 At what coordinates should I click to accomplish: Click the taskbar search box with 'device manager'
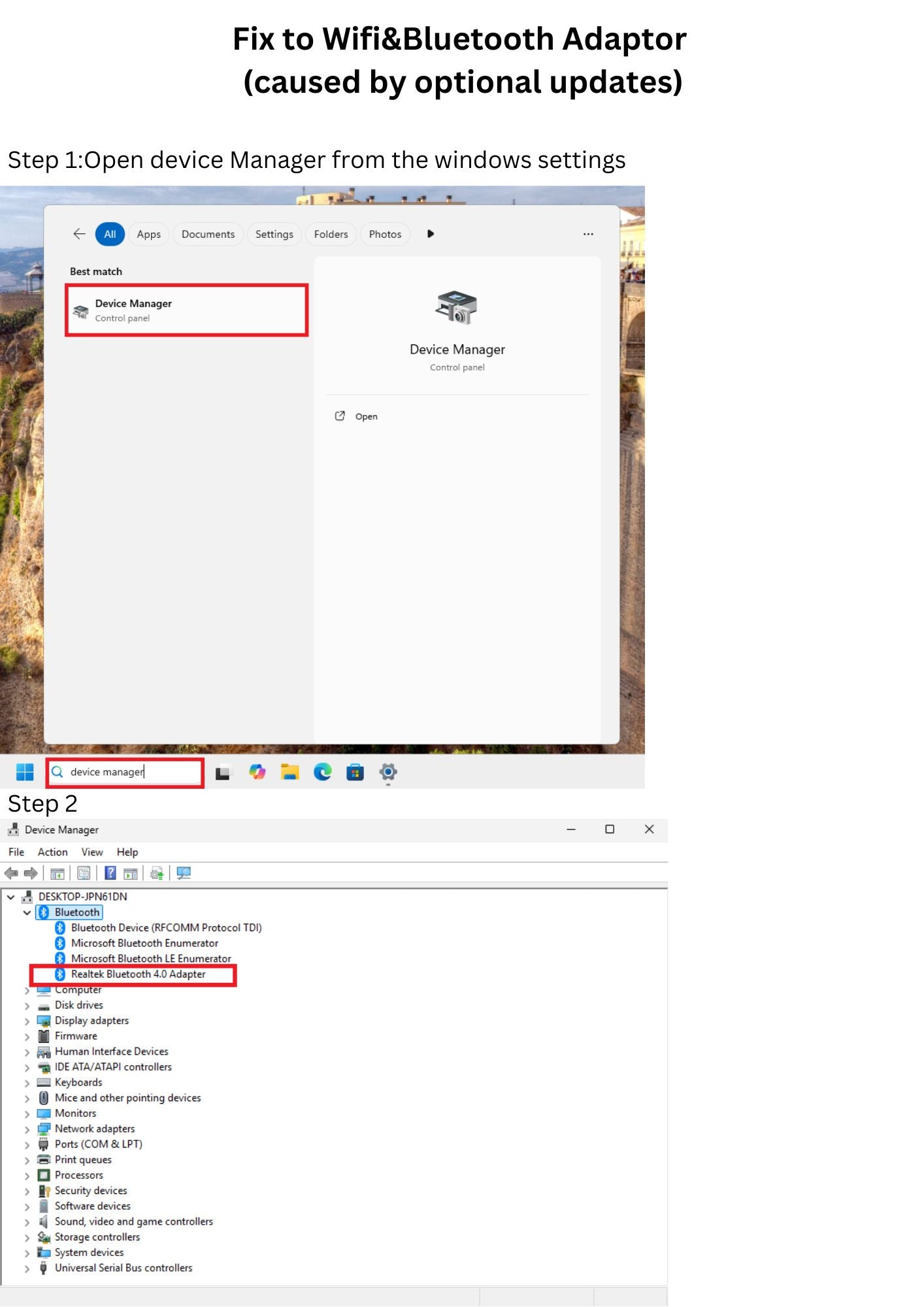[x=125, y=772]
